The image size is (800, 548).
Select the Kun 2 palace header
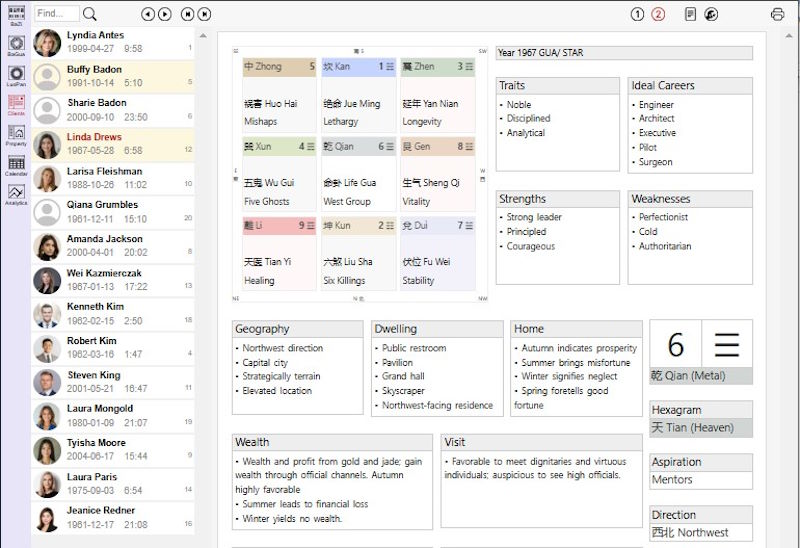point(358,226)
